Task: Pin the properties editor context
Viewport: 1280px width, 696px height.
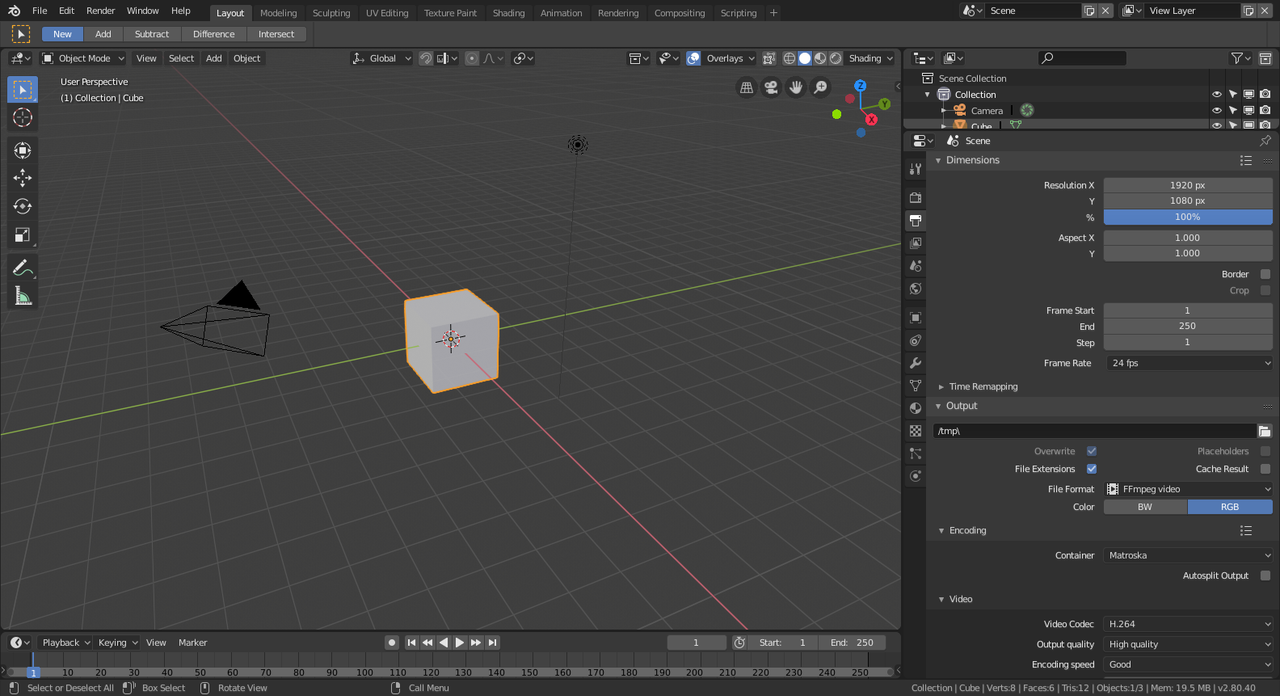Action: pyautogui.click(x=1265, y=141)
